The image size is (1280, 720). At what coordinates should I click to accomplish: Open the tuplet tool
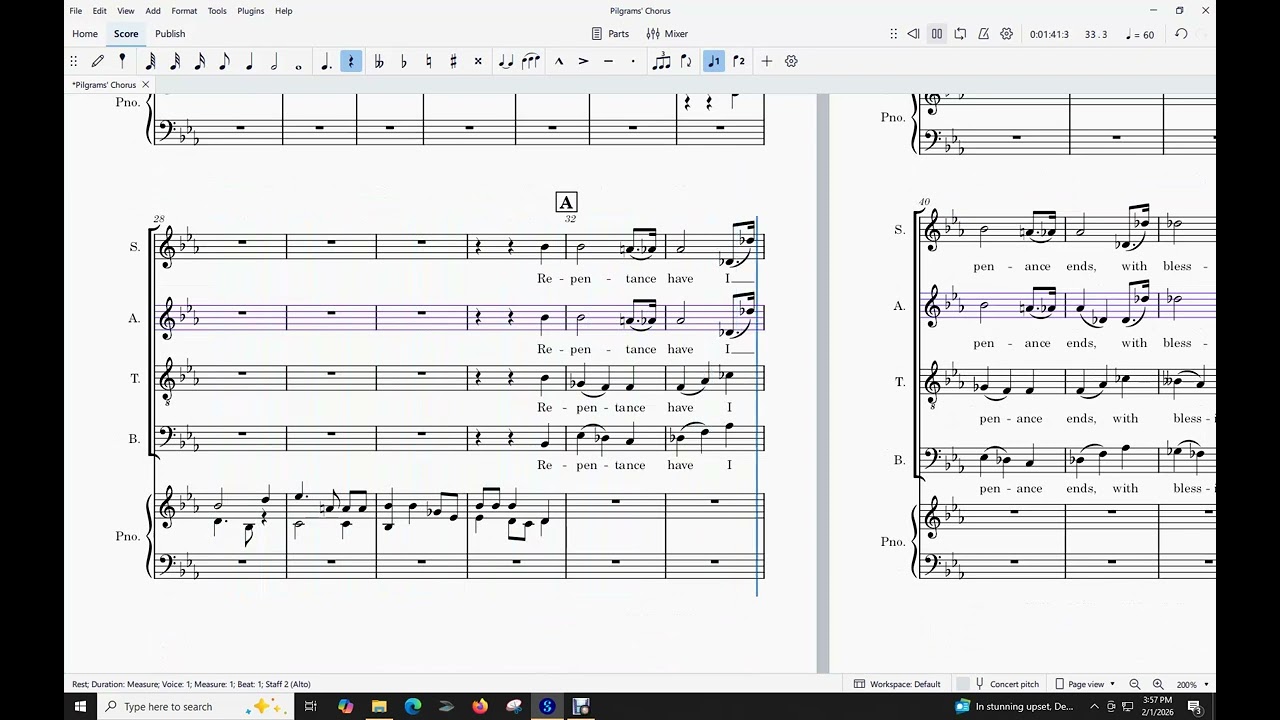click(661, 61)
